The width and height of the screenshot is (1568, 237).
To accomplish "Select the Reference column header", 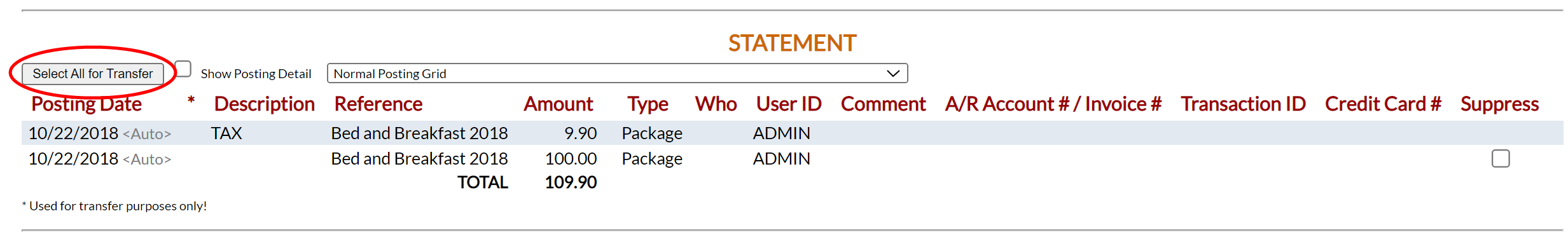I will 378,104.
